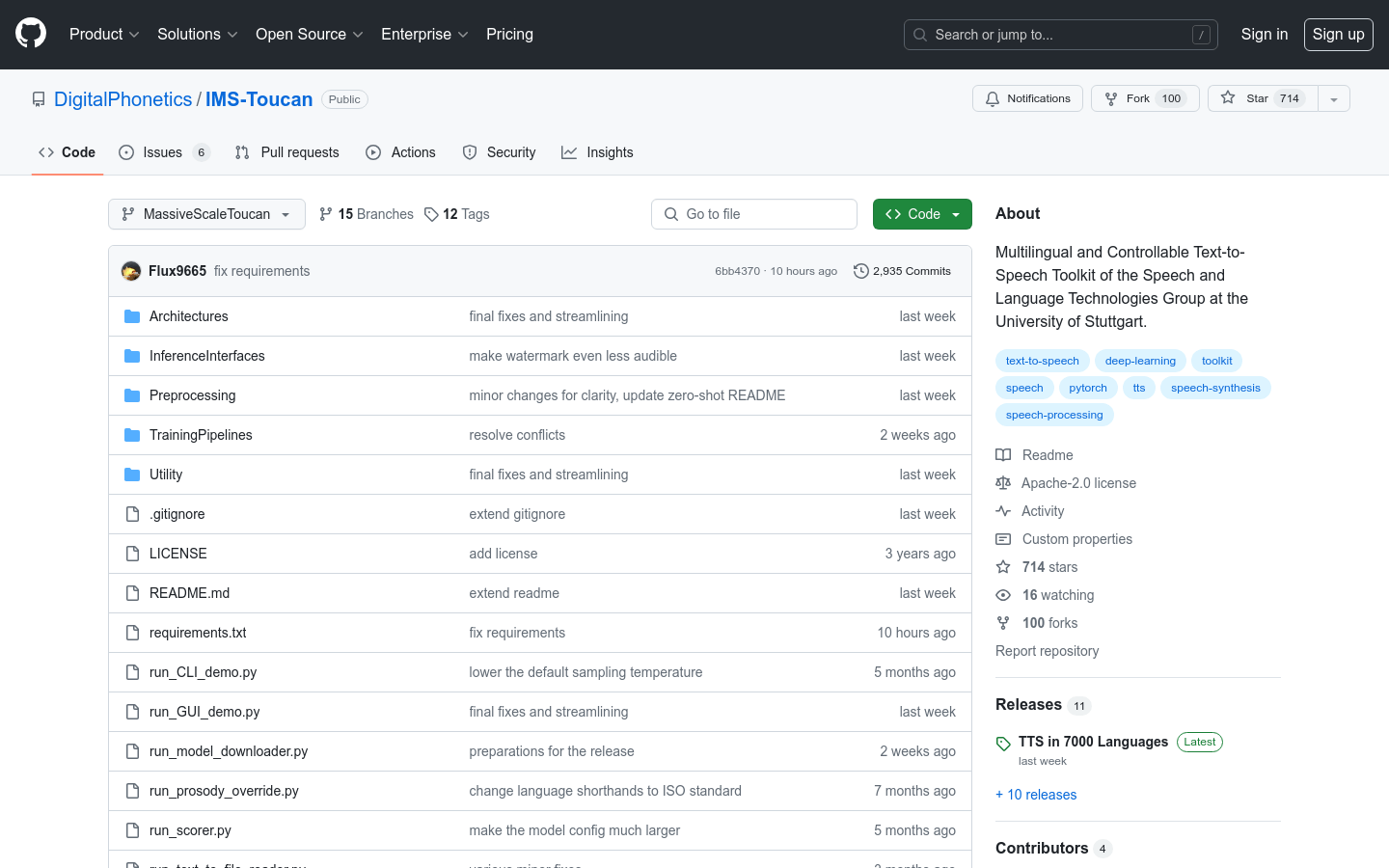This screenshot has width=1389, height=868.
Task: Switch to the Issues tab
Action: (x=163, y=152)
